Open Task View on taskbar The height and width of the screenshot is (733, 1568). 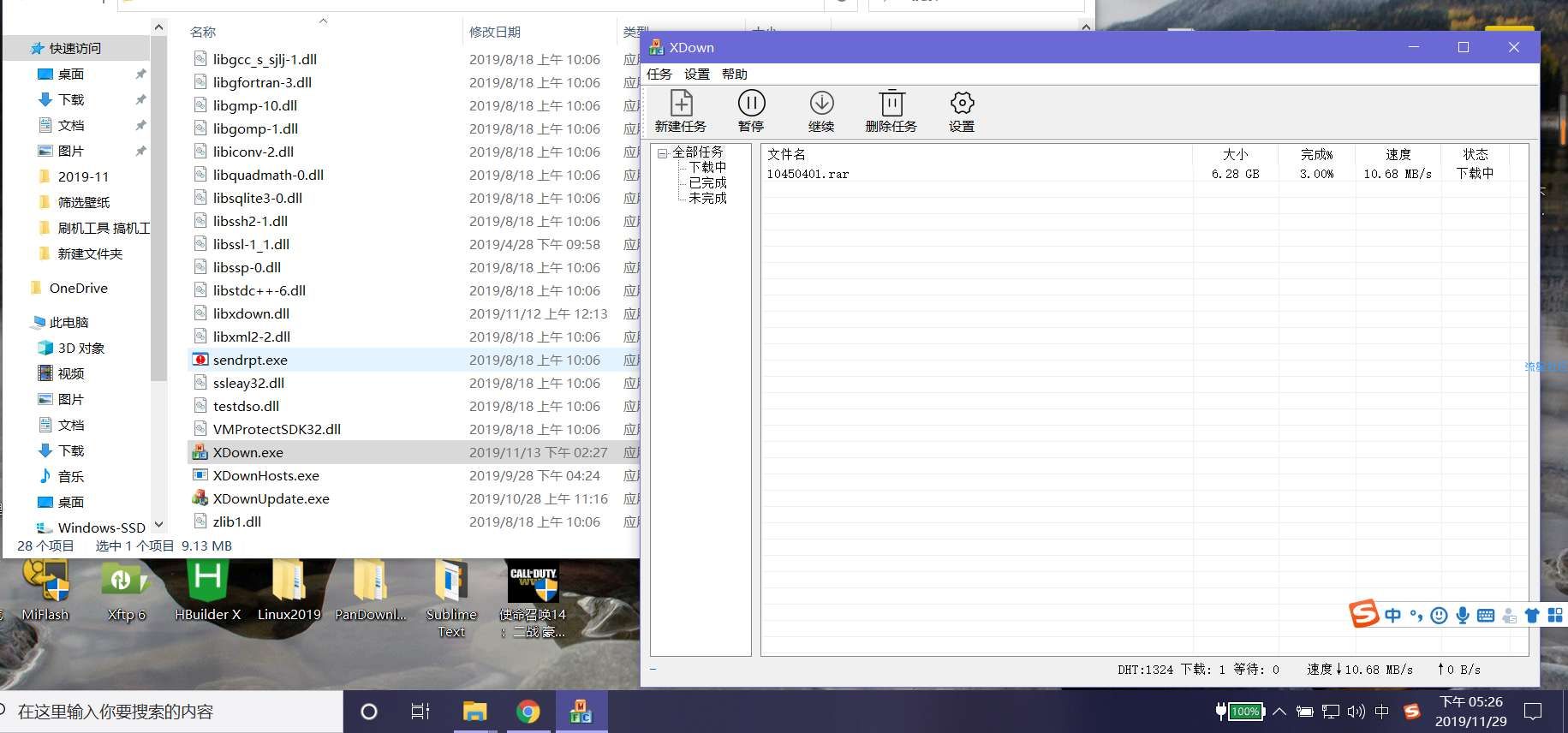click(x=420, y=712)
